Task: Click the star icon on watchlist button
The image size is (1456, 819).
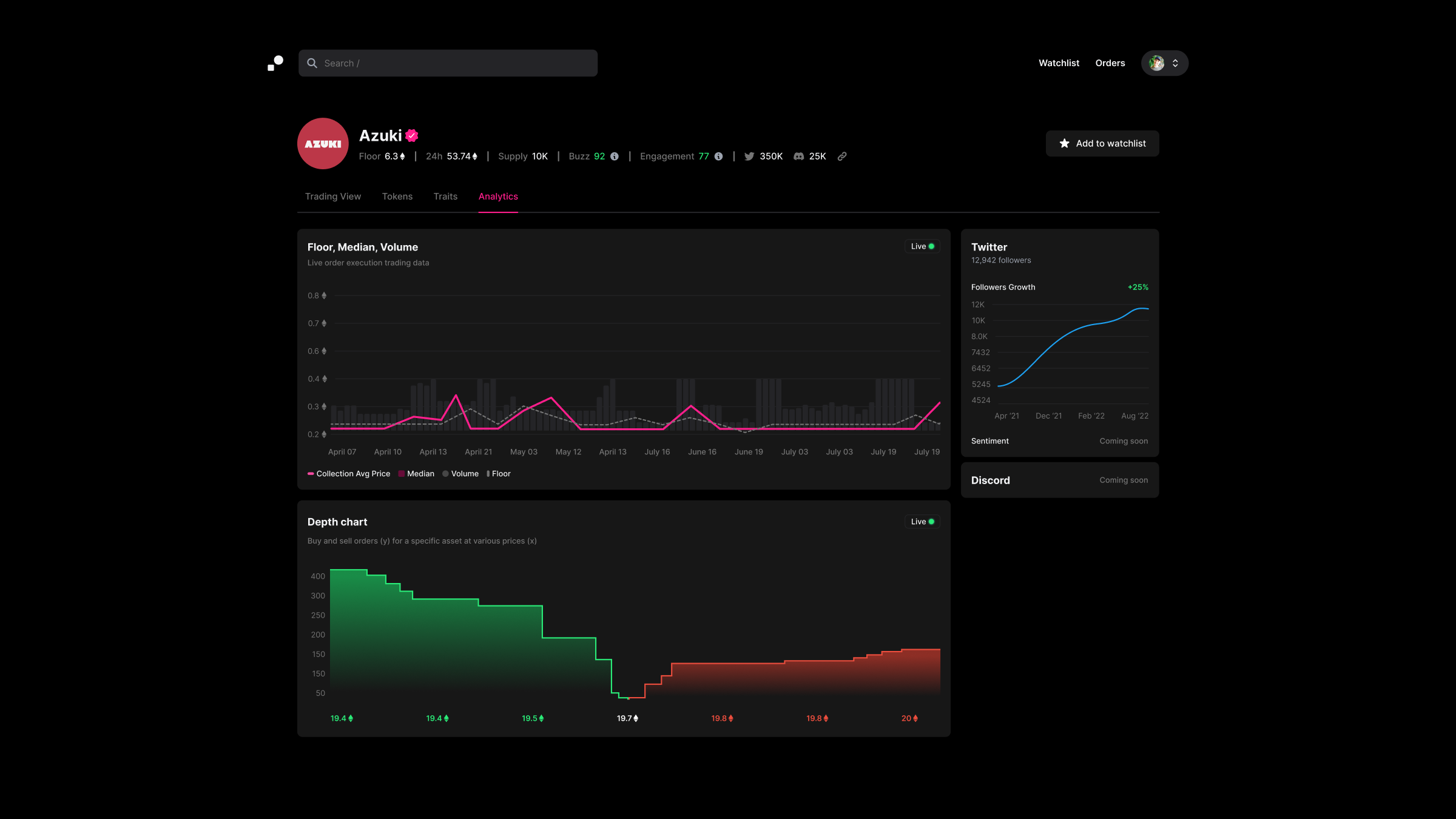Action: point(1064,143)
